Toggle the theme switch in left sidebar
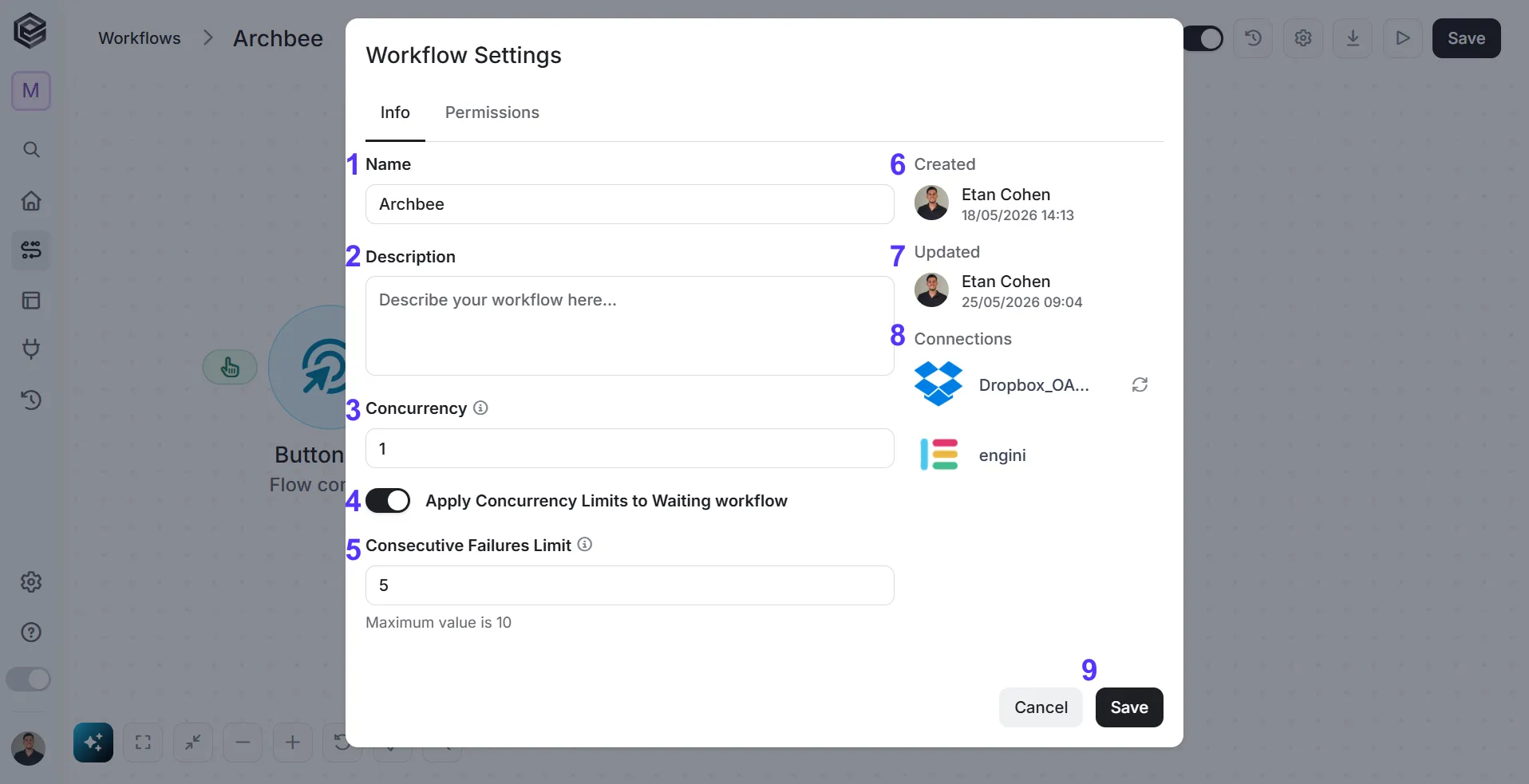 28,680
